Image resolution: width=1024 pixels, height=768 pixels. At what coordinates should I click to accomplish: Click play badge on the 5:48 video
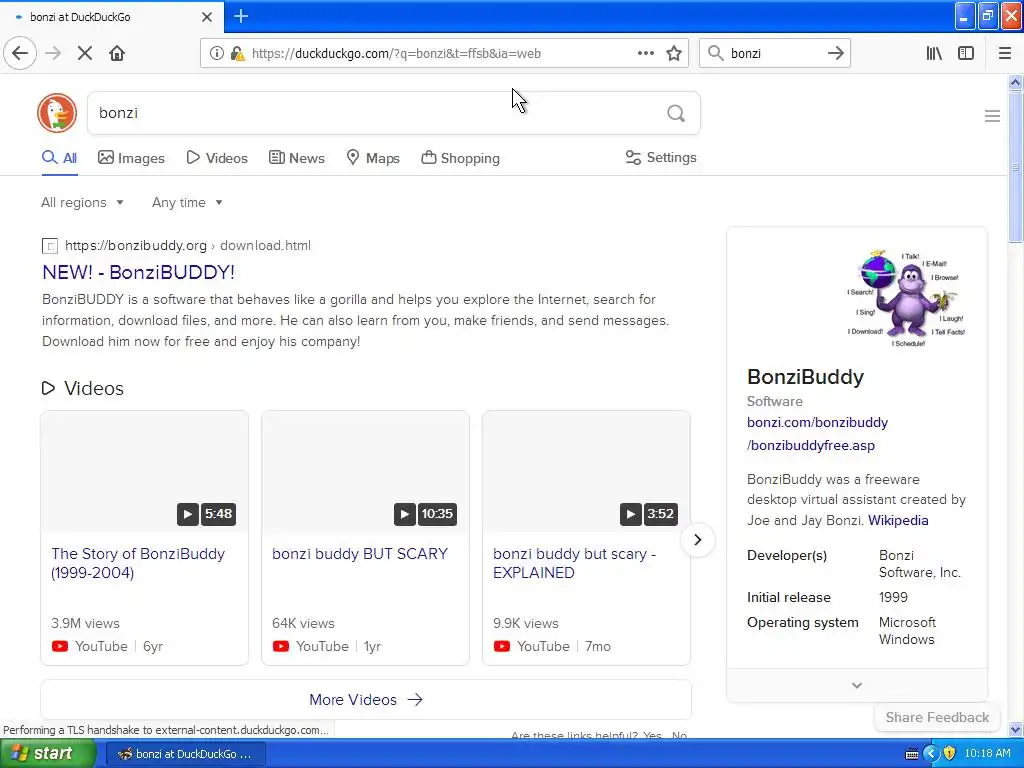(x=187, y=514)
